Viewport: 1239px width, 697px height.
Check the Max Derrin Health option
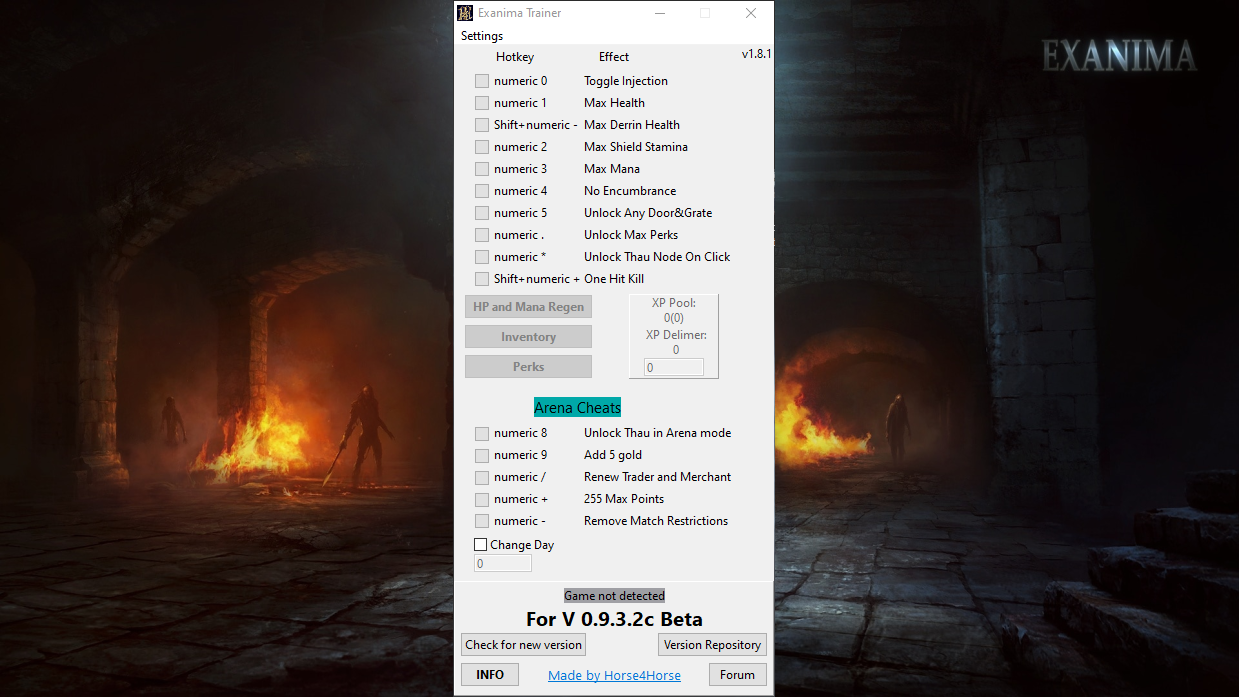tap(481, 125)
